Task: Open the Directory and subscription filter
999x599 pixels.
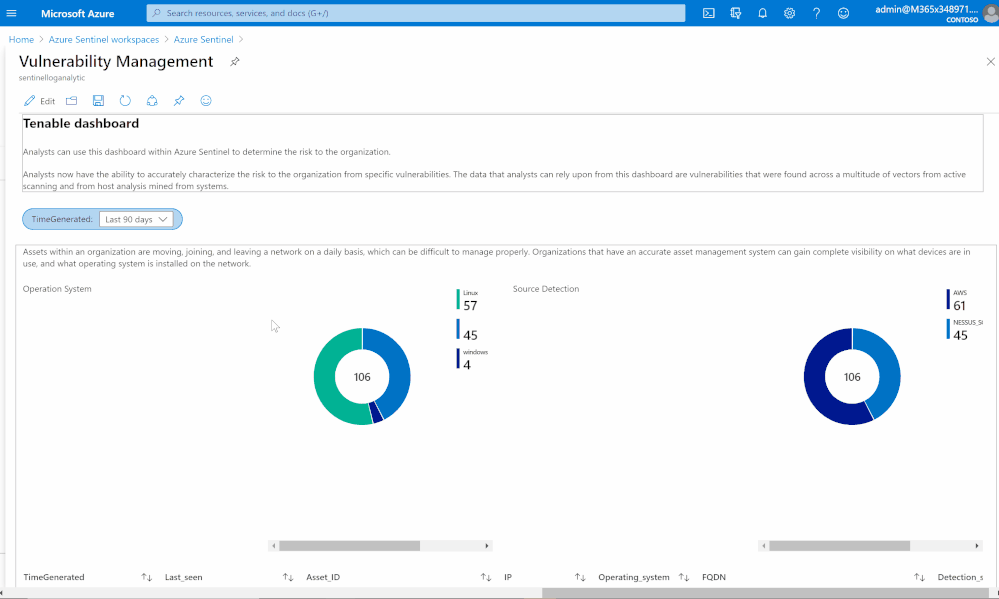Action: [735, 13]
